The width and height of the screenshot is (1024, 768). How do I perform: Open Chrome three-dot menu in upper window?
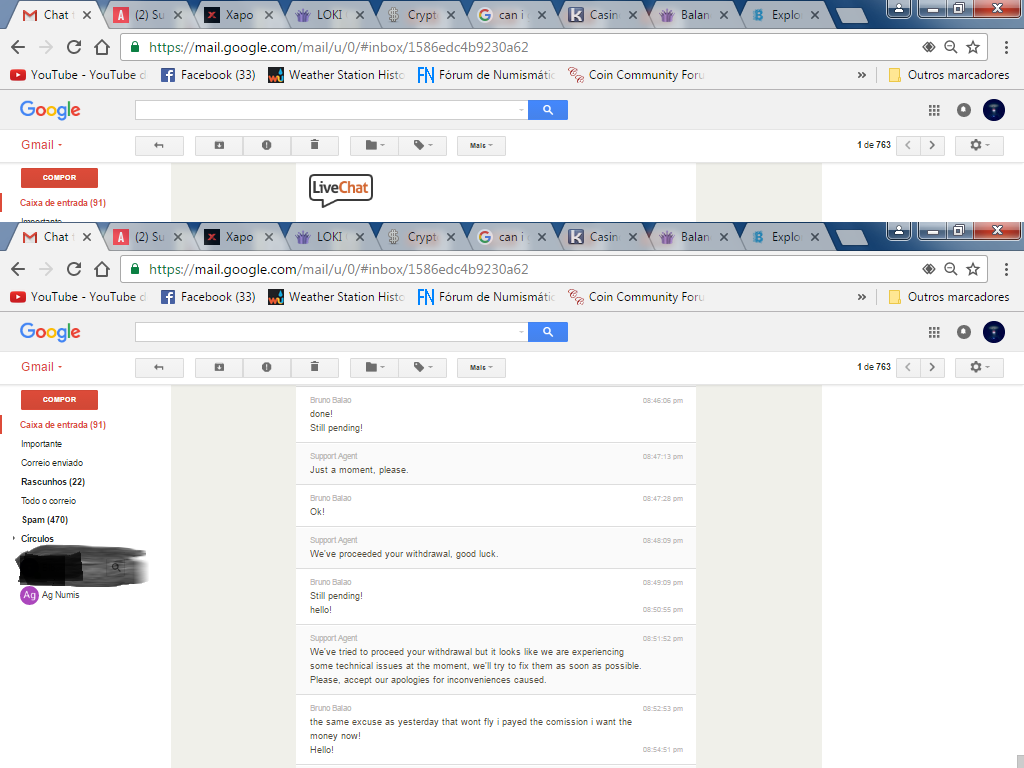click(1006, 47)
